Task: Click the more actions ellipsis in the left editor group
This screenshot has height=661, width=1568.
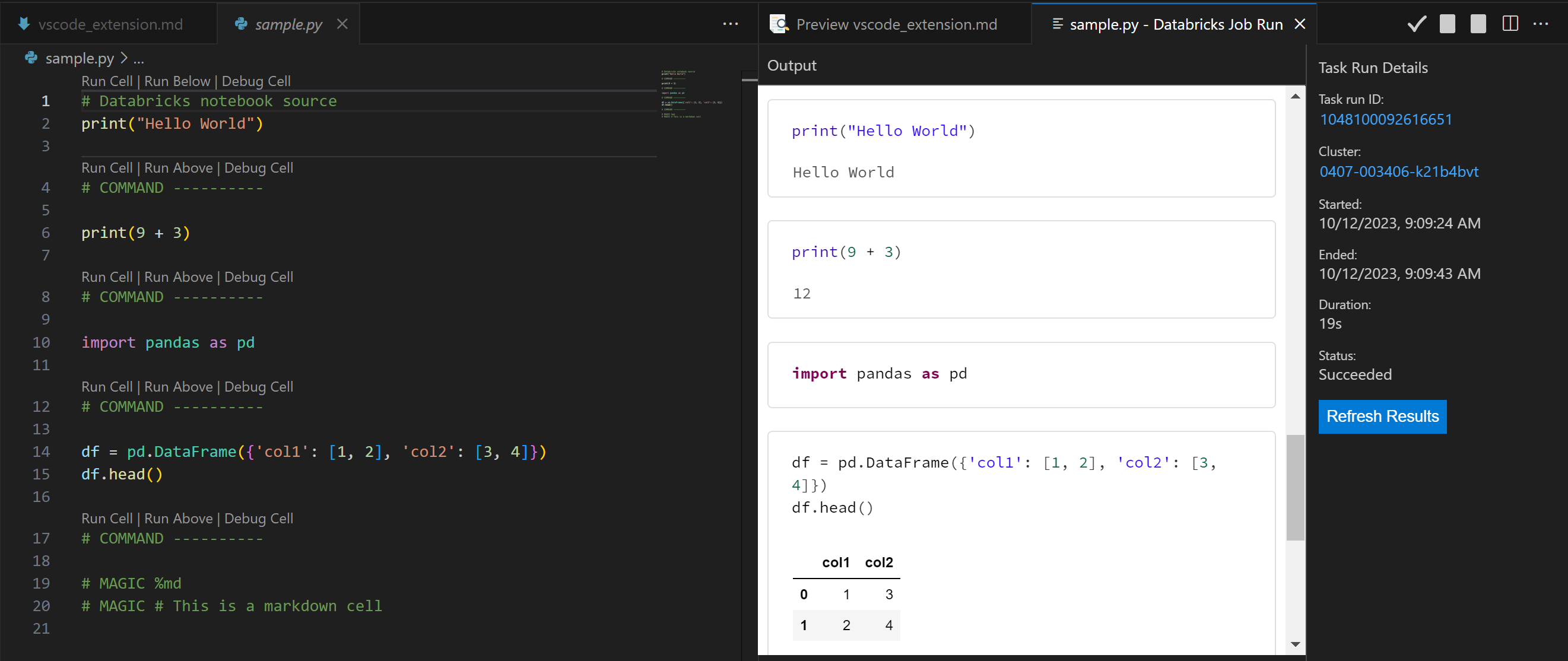Action: coord(730,24)
